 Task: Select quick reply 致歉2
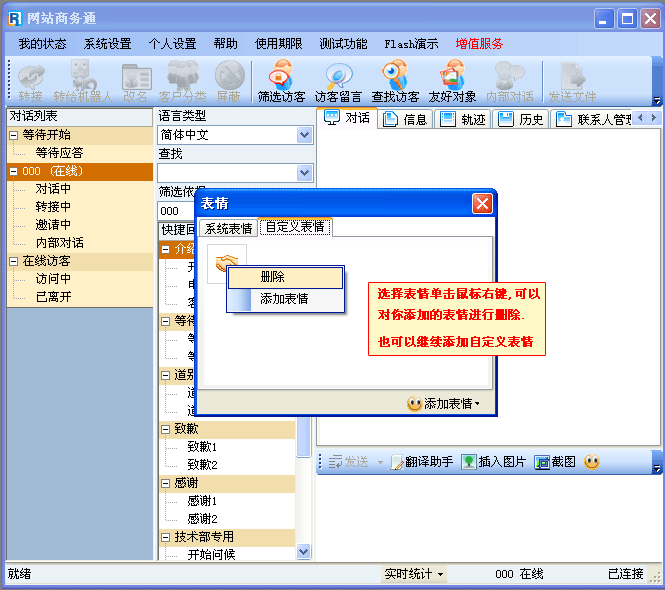pyautogui.click(x=202, y=465)
